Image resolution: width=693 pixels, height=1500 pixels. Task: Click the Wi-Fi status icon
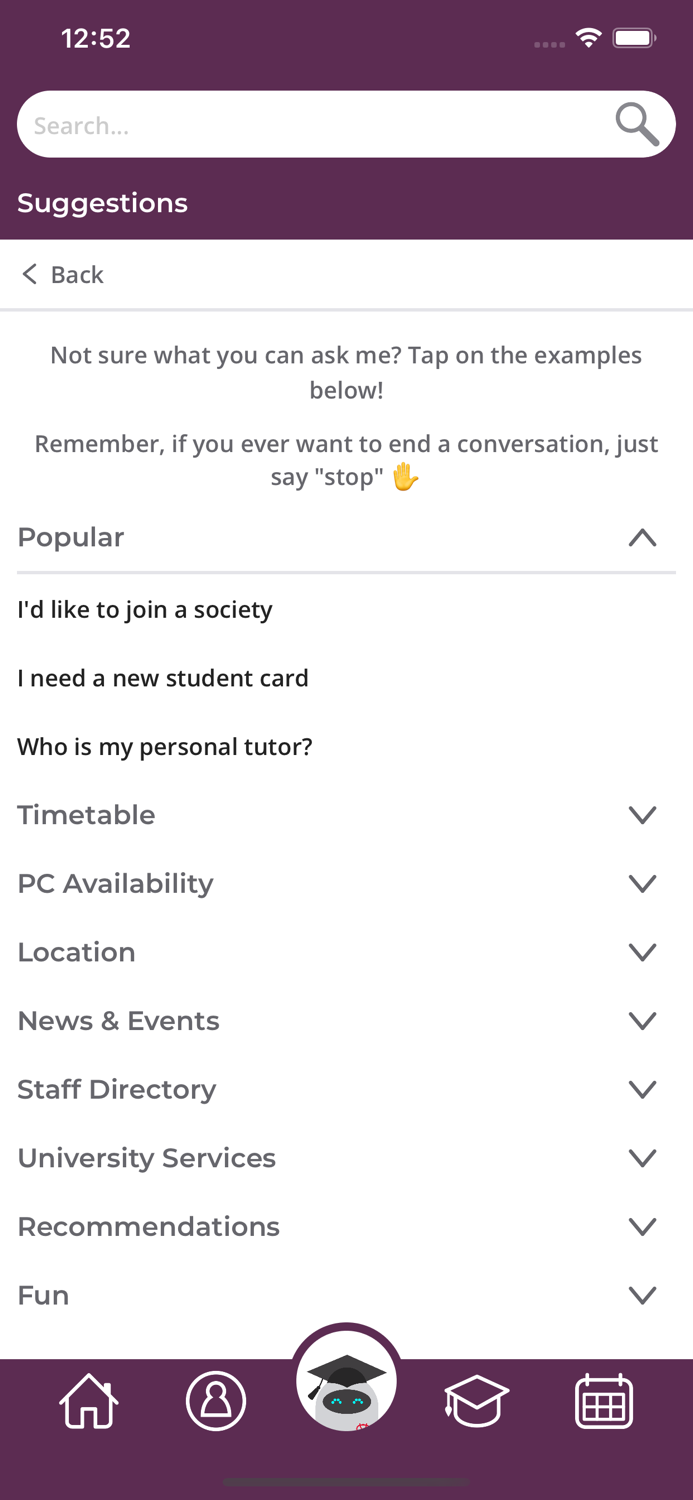[588, 37]
